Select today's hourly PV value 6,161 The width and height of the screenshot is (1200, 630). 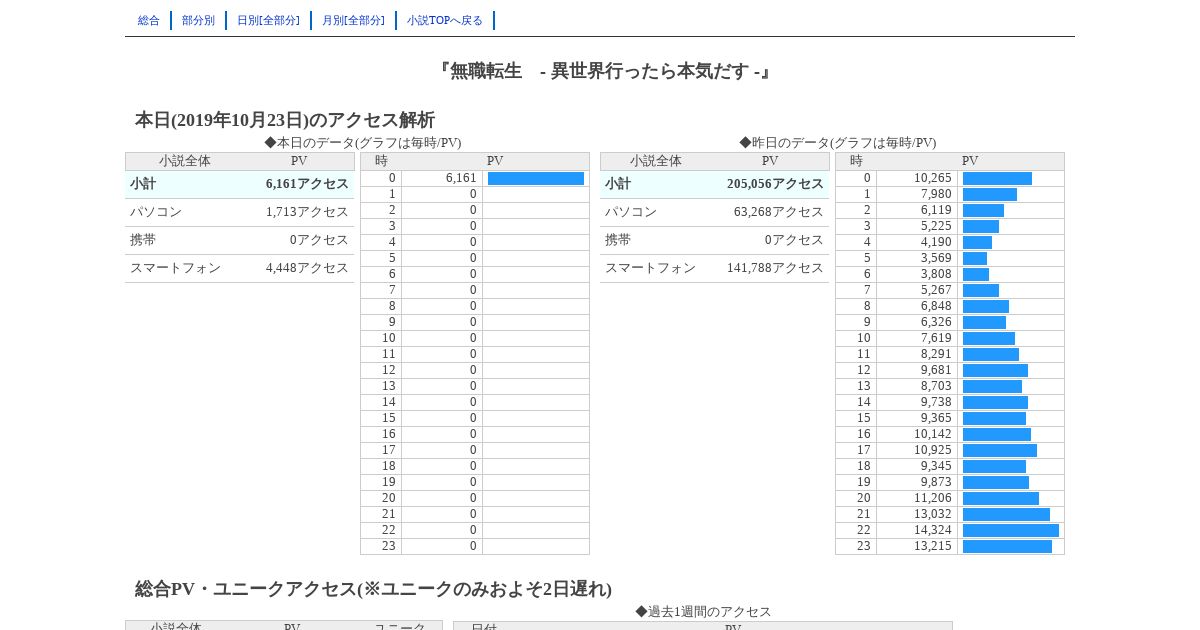(x=461, y=178)
